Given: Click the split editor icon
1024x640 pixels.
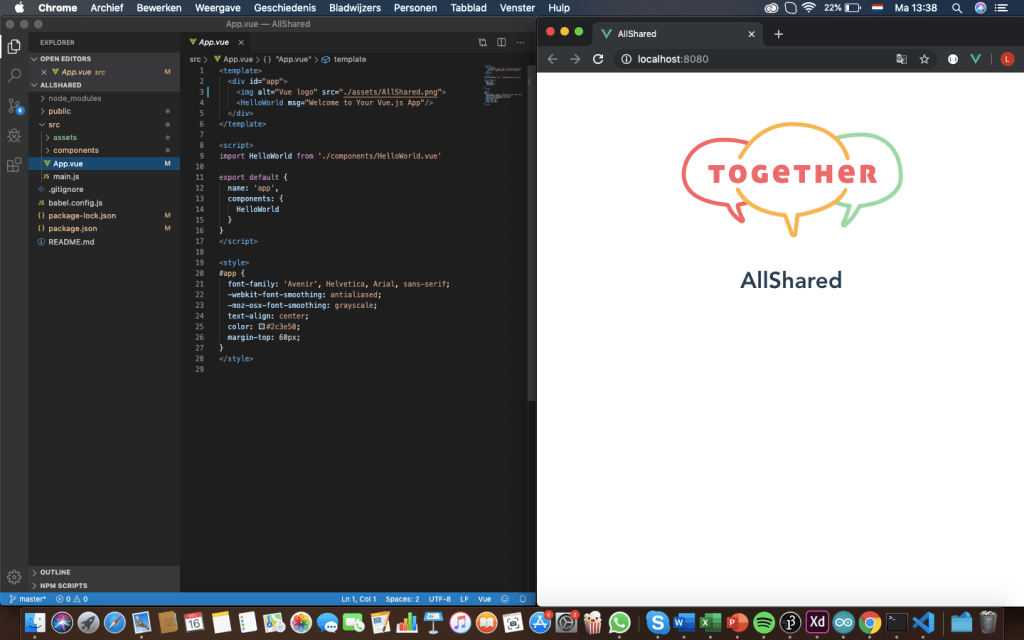Looking at the screenshot, I should (501, 42).
